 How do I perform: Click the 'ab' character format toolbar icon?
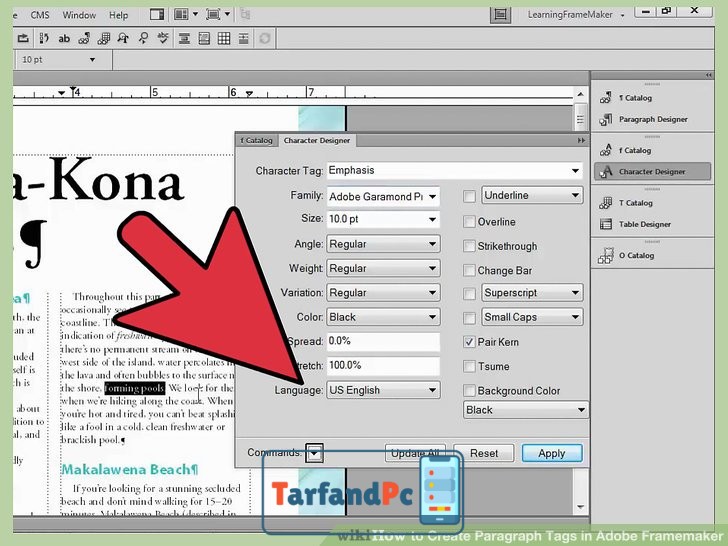64,39
